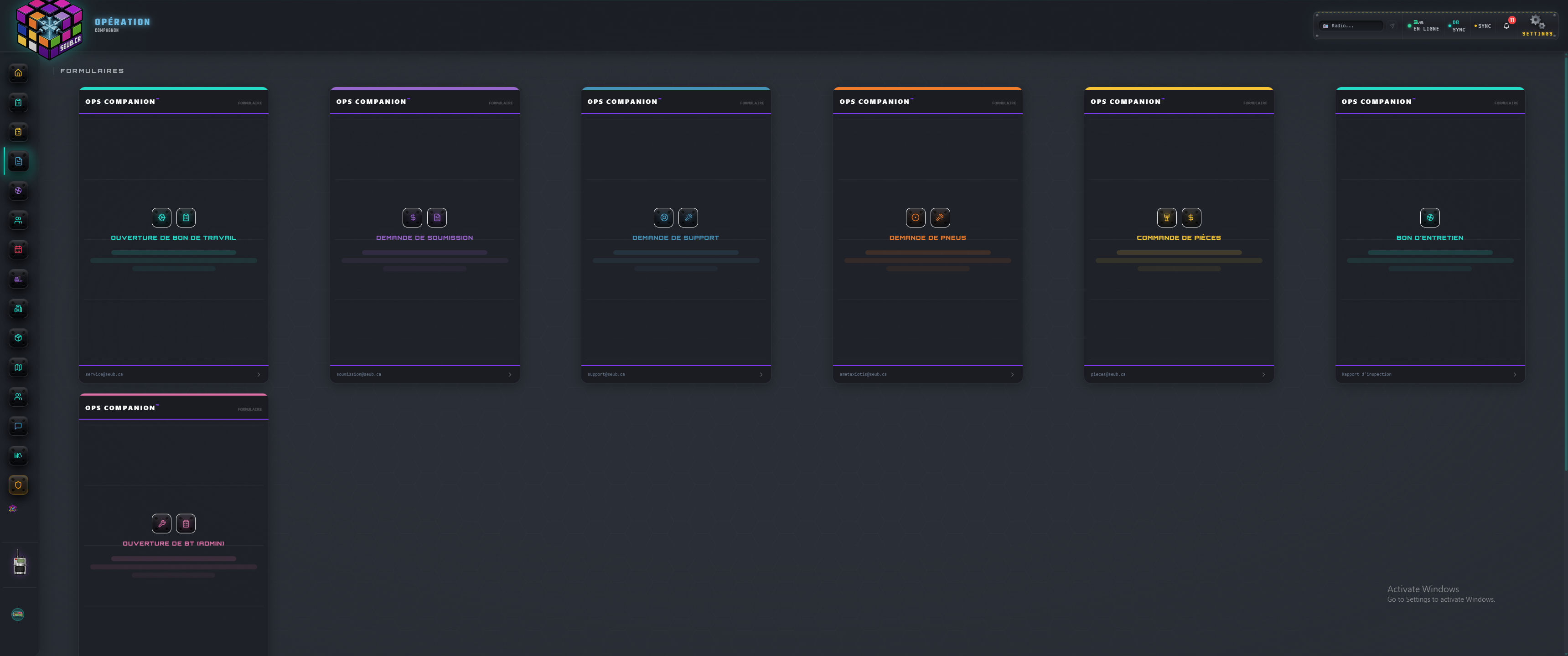Open the yellow clipboard sidebar icon
The height and width of the screenshot is (656, 1568).
pyautogui.click(x=18, y=132)
